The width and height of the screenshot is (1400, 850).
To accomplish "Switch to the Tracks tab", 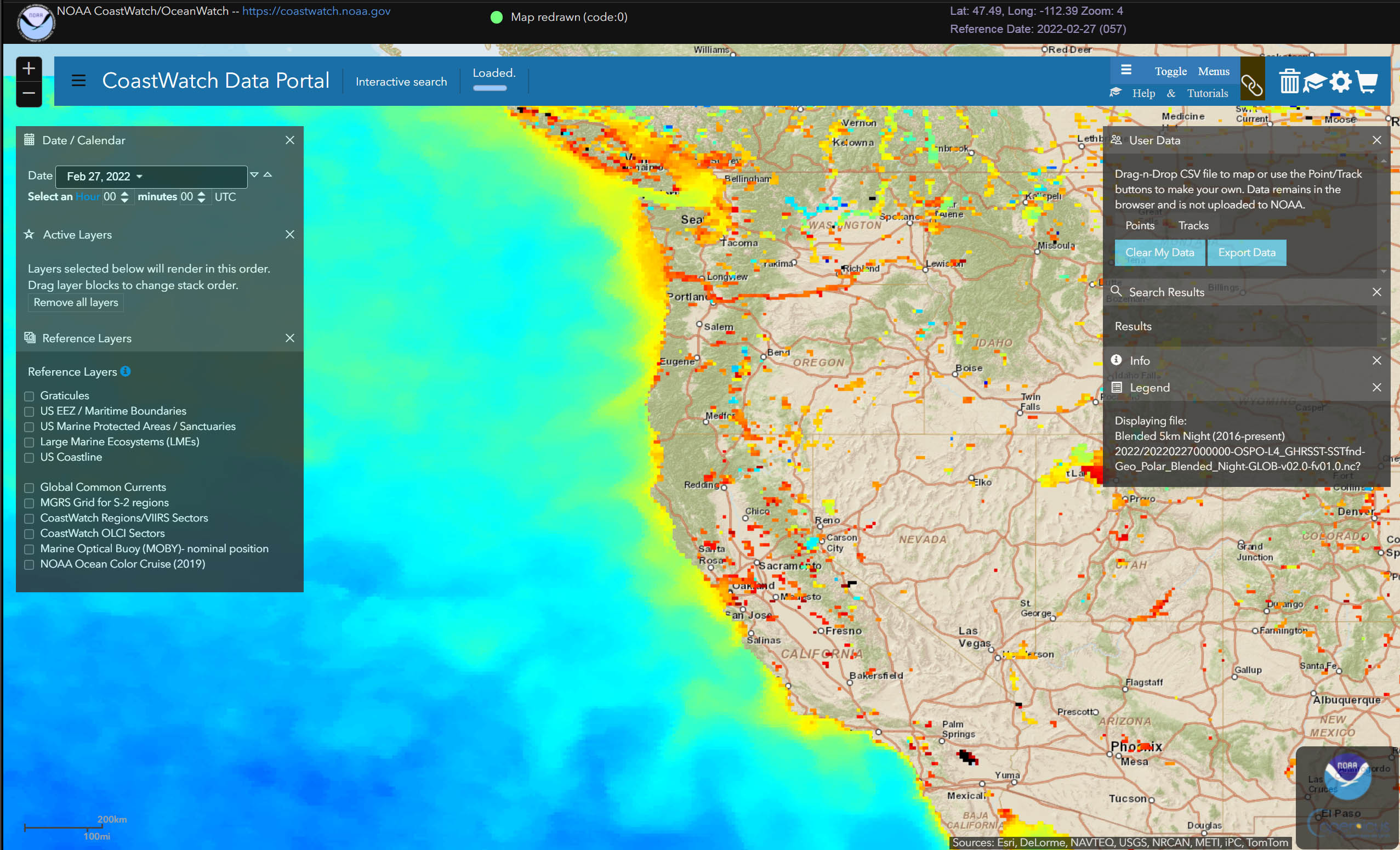I will pos(1193,226).
